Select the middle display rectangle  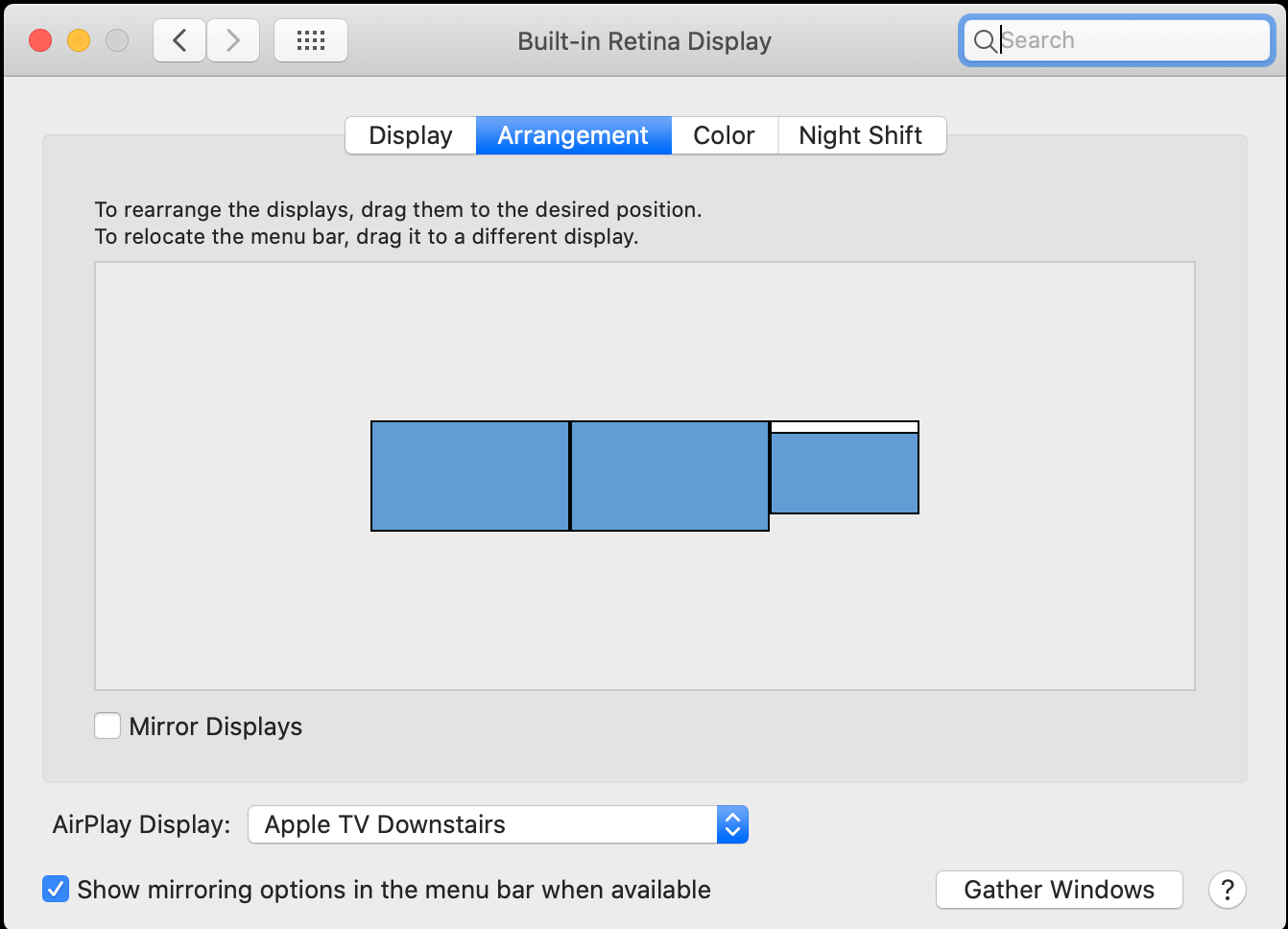click(x=670, y=476)
